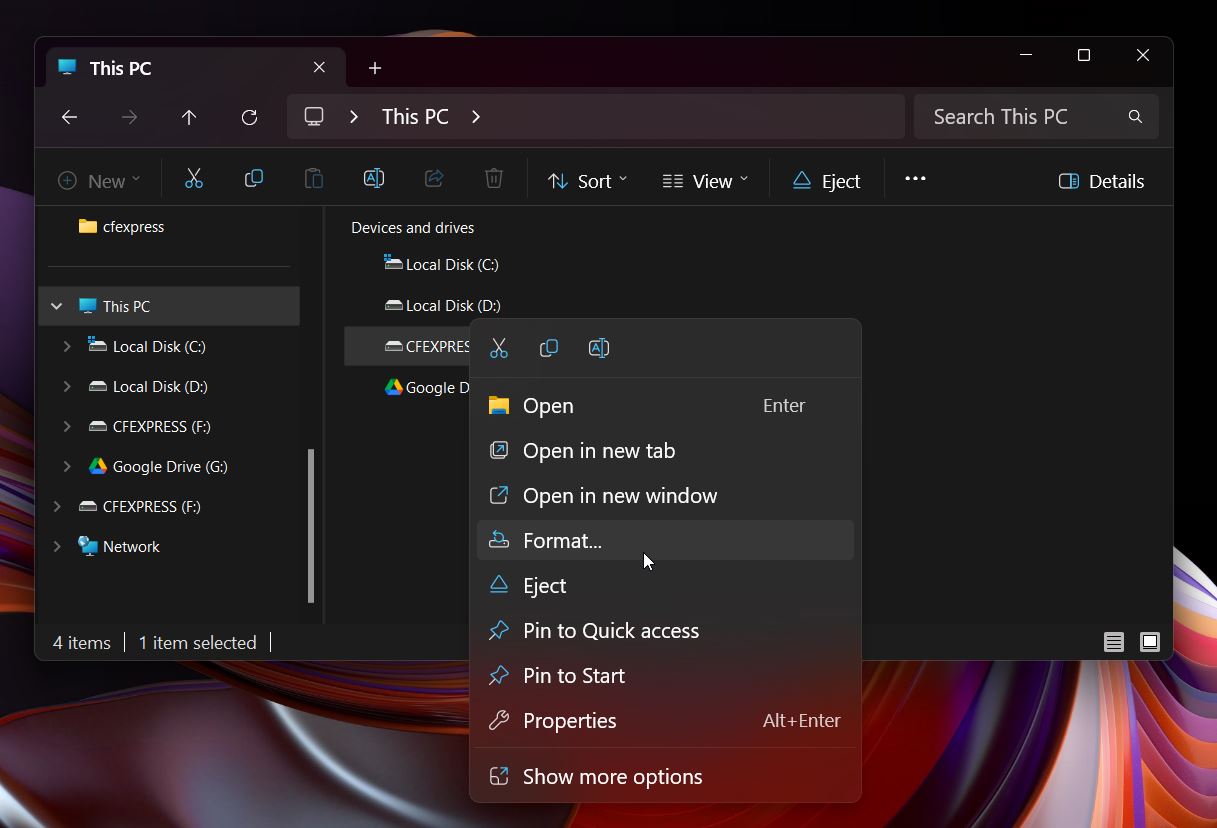Open Properties from the context menu
This screenshot has height=828, width=1217.
pos(665,720)
